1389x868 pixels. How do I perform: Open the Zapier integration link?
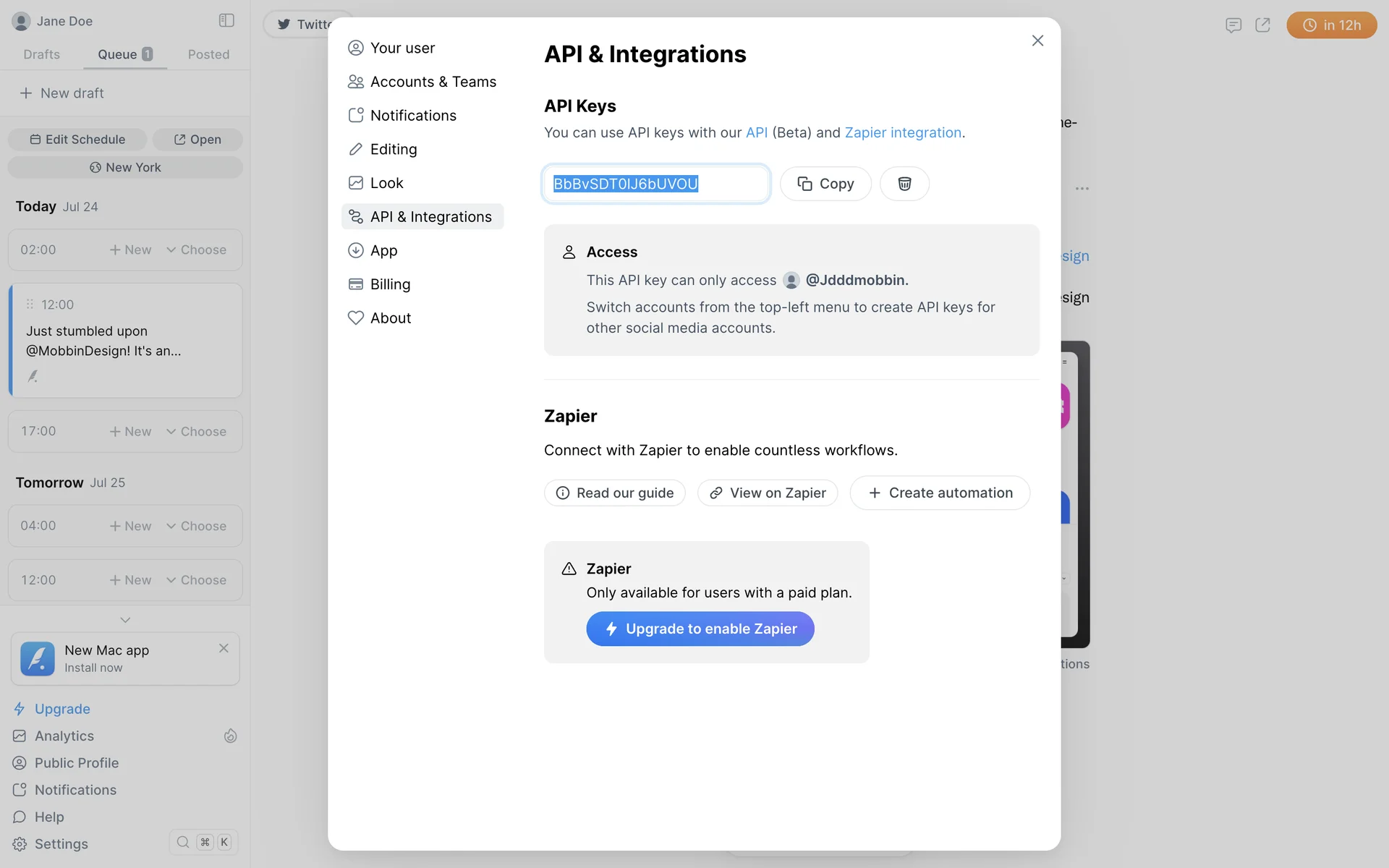pyautogui.click(x=903, y=132)
